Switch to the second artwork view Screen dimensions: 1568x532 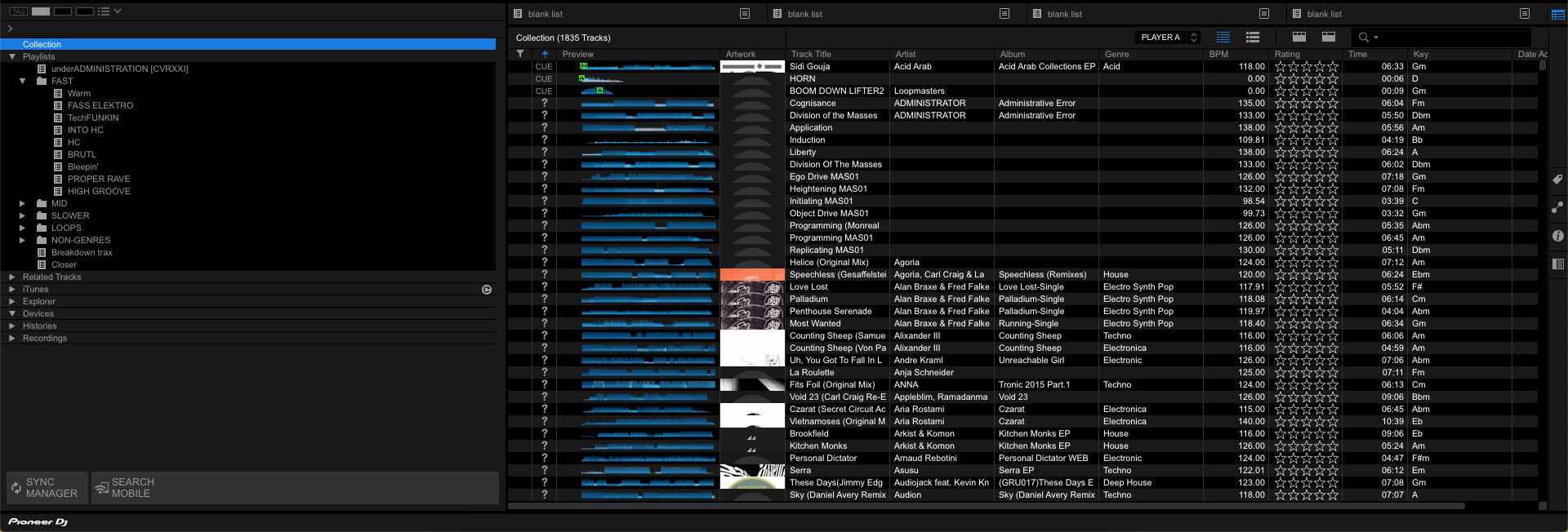point(1329,38)
